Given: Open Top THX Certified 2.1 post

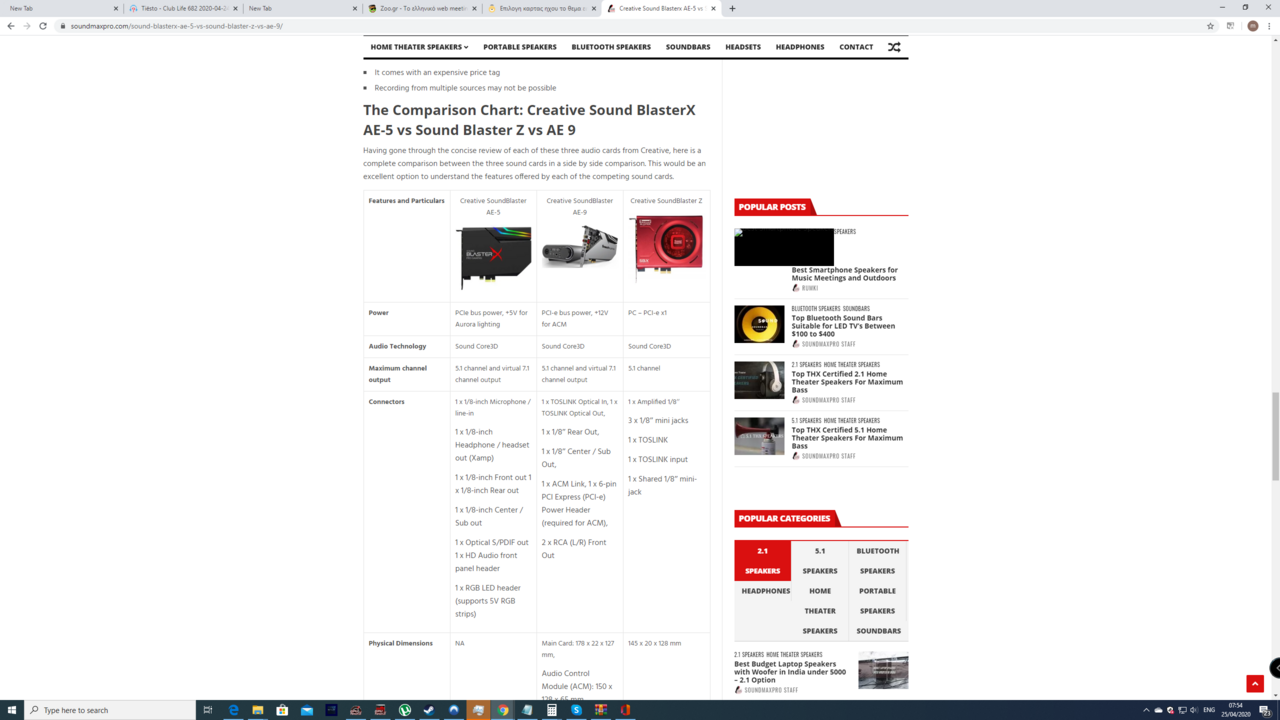Looking at the screenshot, I should coord(847,382).
